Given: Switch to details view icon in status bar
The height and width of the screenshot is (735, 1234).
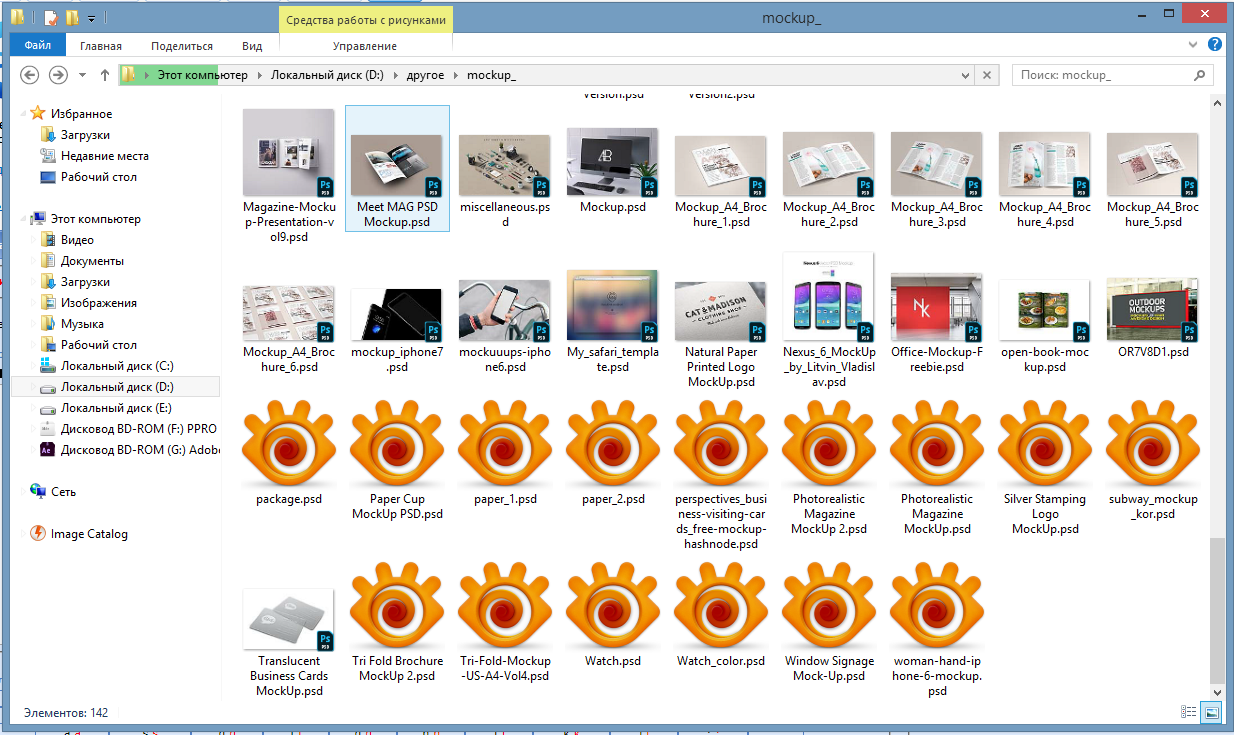Looking at the screenshot, I should (x=1188, y=713).
